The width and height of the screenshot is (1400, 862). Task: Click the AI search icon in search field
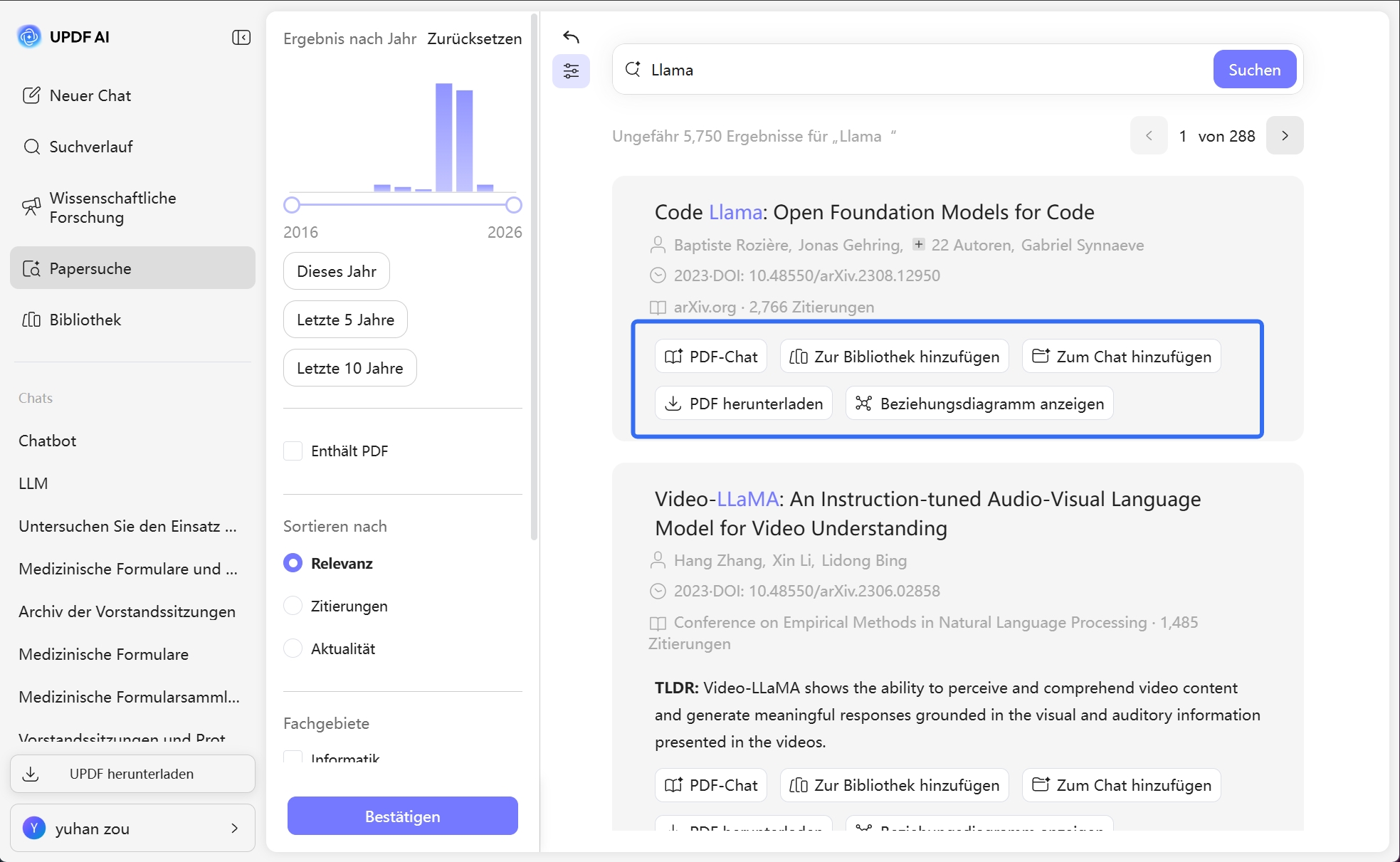point(632,69)
